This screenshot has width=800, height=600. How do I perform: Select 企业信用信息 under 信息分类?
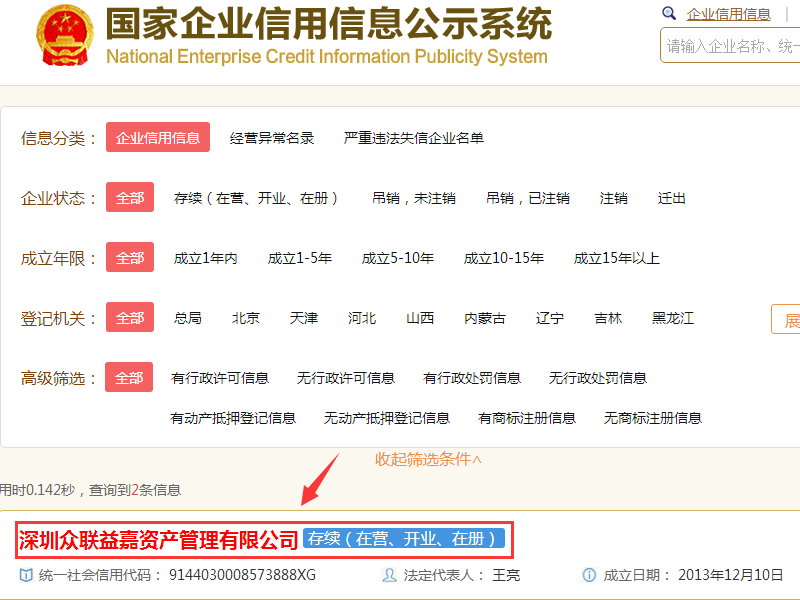(158, 137)
